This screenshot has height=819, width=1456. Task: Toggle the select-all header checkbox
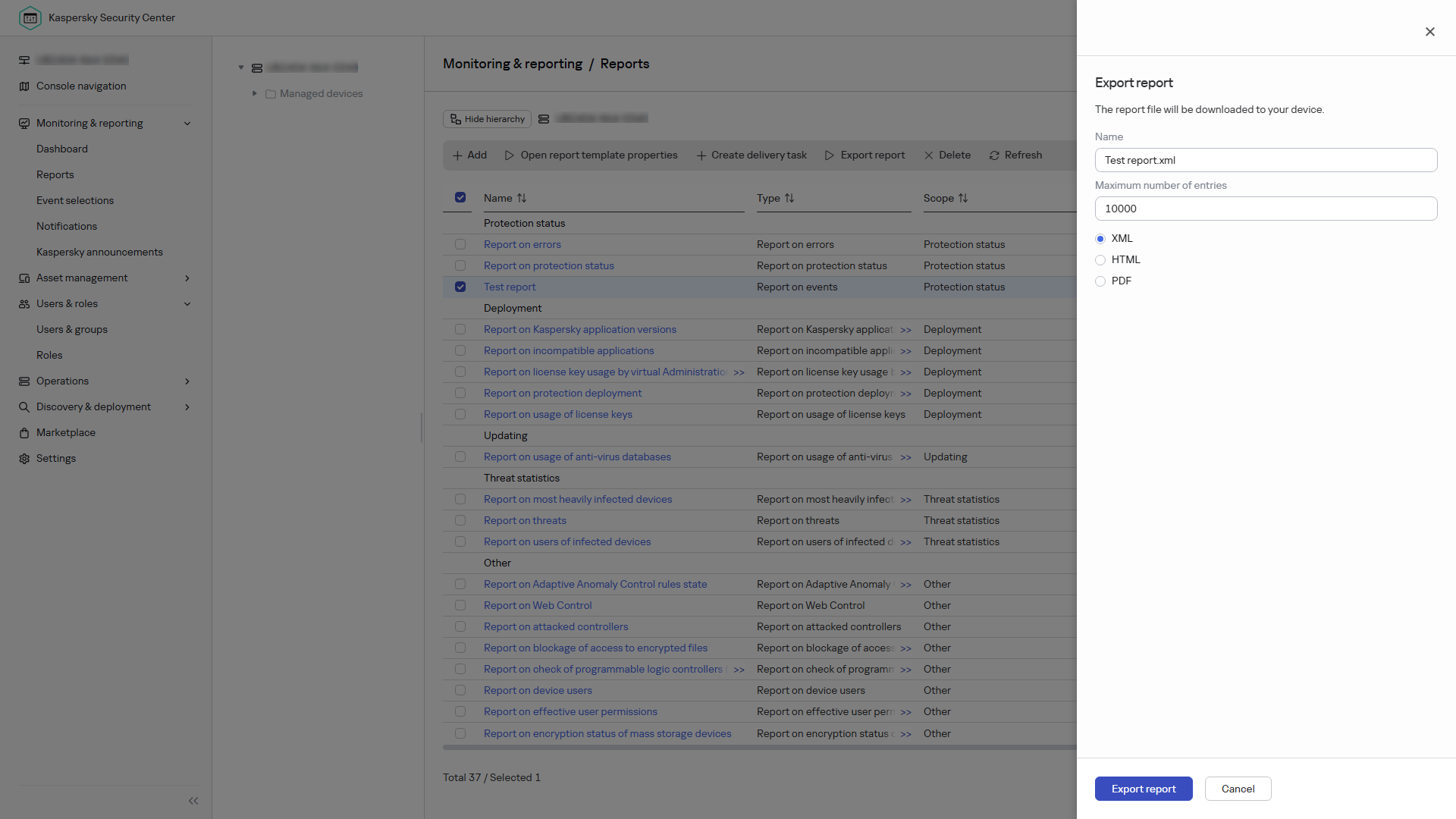pyautogui.click(x=460, y=197)
